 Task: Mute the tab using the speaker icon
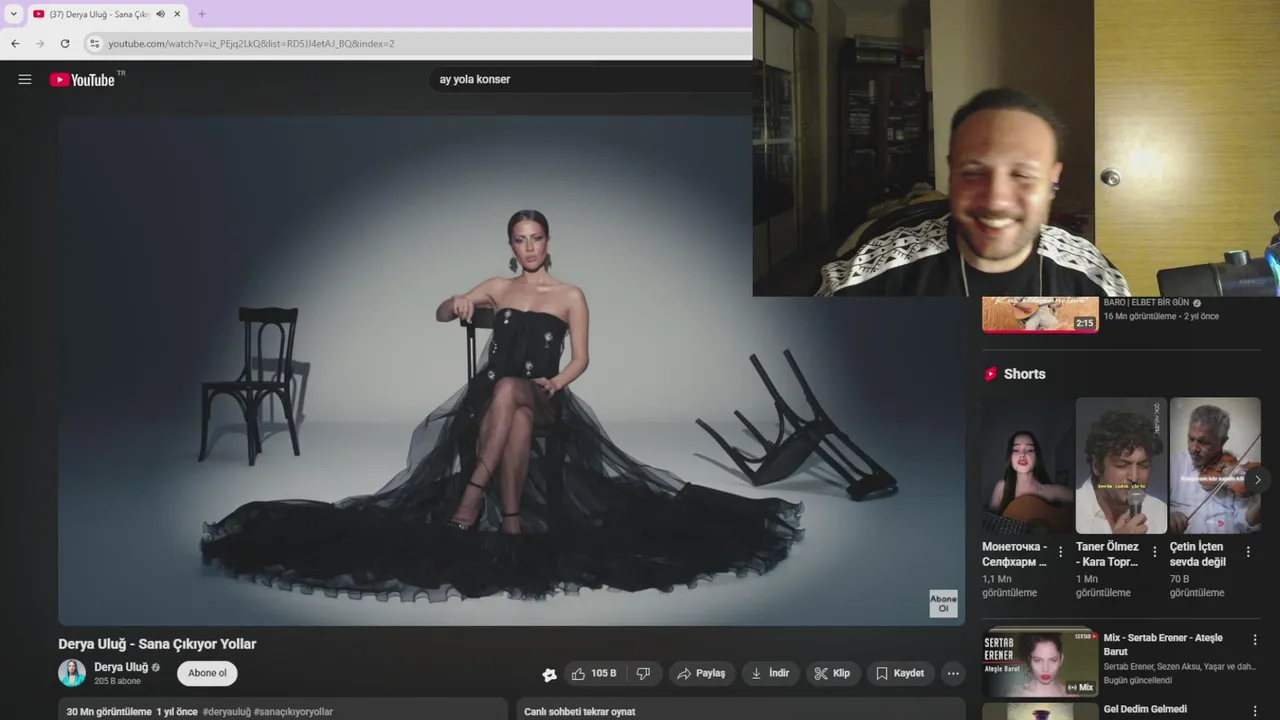pos(160,14)
